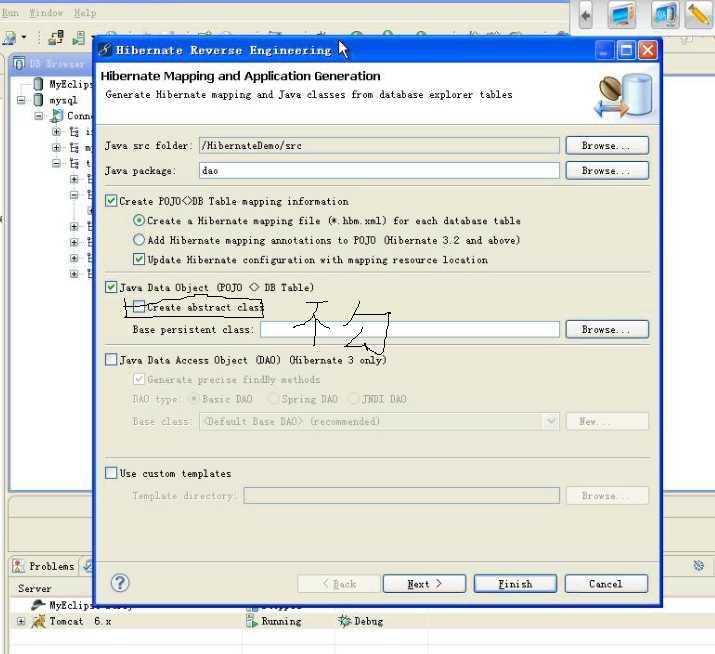
Task: Click the disabled Back button
Action: click(339, 584)
